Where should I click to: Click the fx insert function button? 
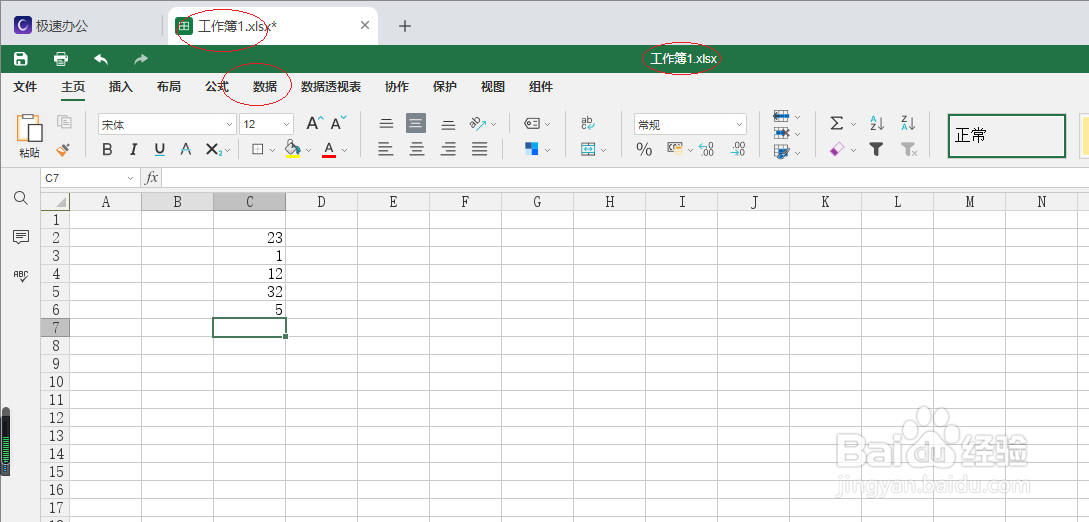click(x=151, y=178)
